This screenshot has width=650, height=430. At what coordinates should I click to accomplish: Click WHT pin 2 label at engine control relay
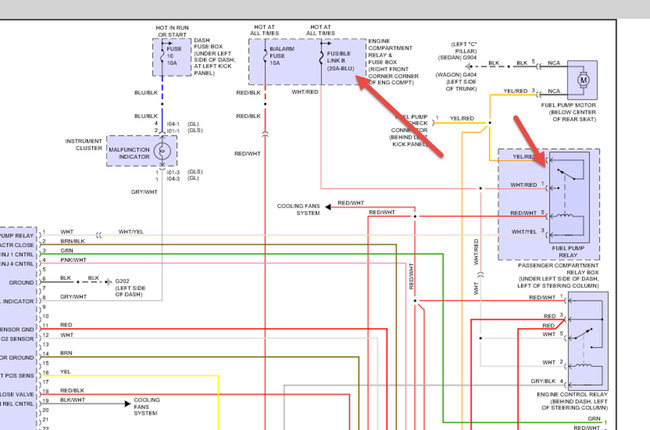point(549,362)
